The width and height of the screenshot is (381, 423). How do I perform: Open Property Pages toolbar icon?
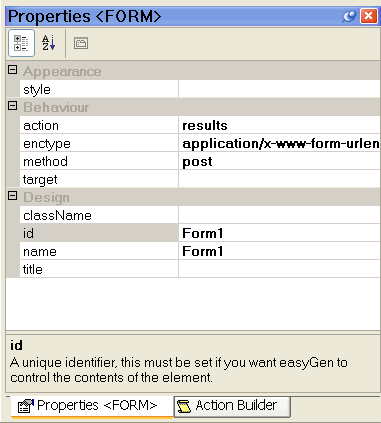pyautogui.click(x=81, y=43)
